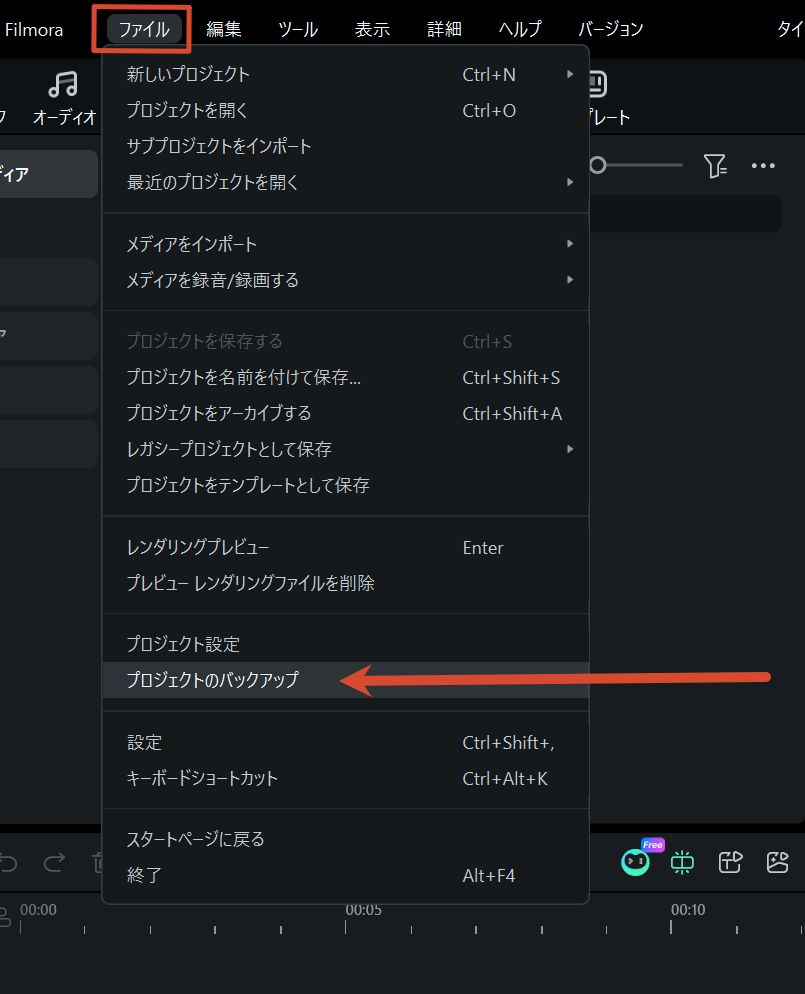The image size is (805, 994).
Task: Adjust the thumbnail size slider knob
Action: click(598, 165)
